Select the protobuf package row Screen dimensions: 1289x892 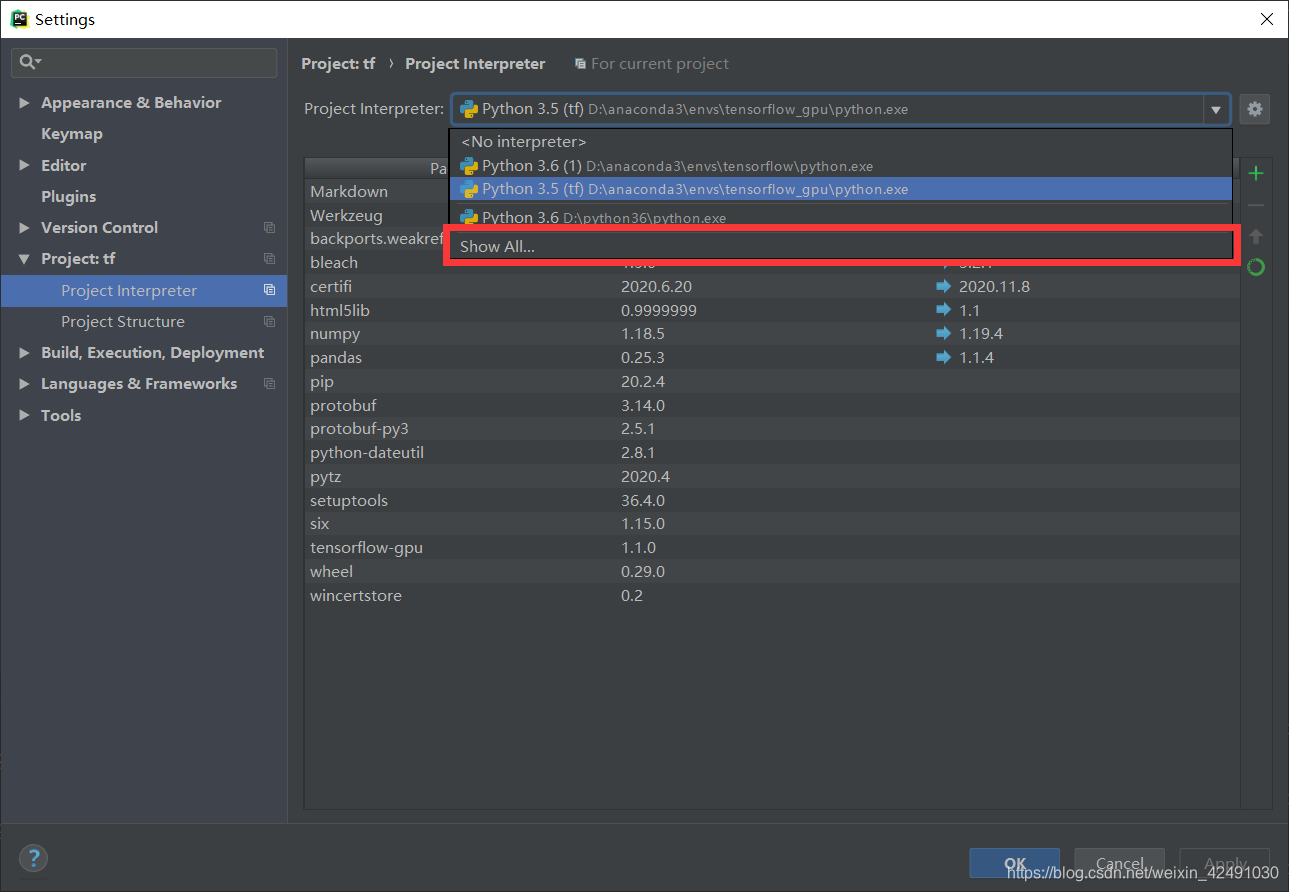click(772, 405)
